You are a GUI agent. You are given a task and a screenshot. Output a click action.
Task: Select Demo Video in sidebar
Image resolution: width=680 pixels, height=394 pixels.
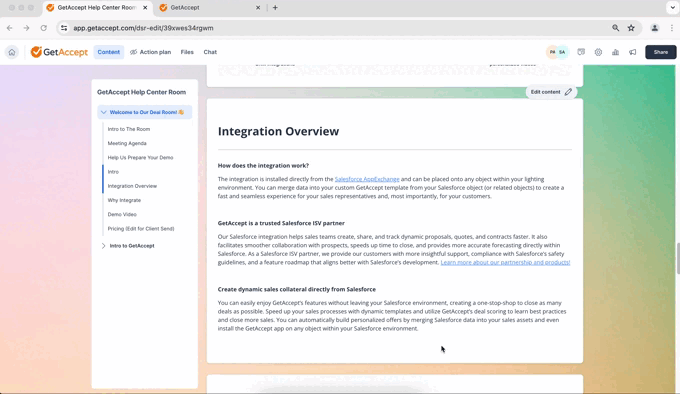(122, 215)
